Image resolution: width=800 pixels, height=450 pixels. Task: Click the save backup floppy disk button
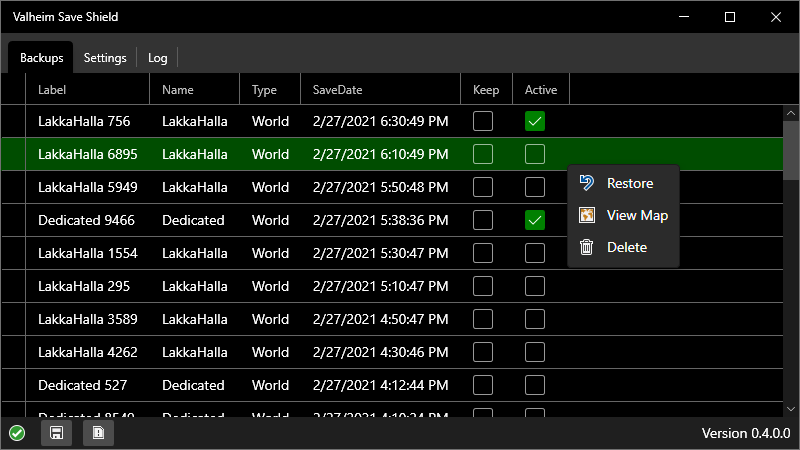tap(57, 433)
